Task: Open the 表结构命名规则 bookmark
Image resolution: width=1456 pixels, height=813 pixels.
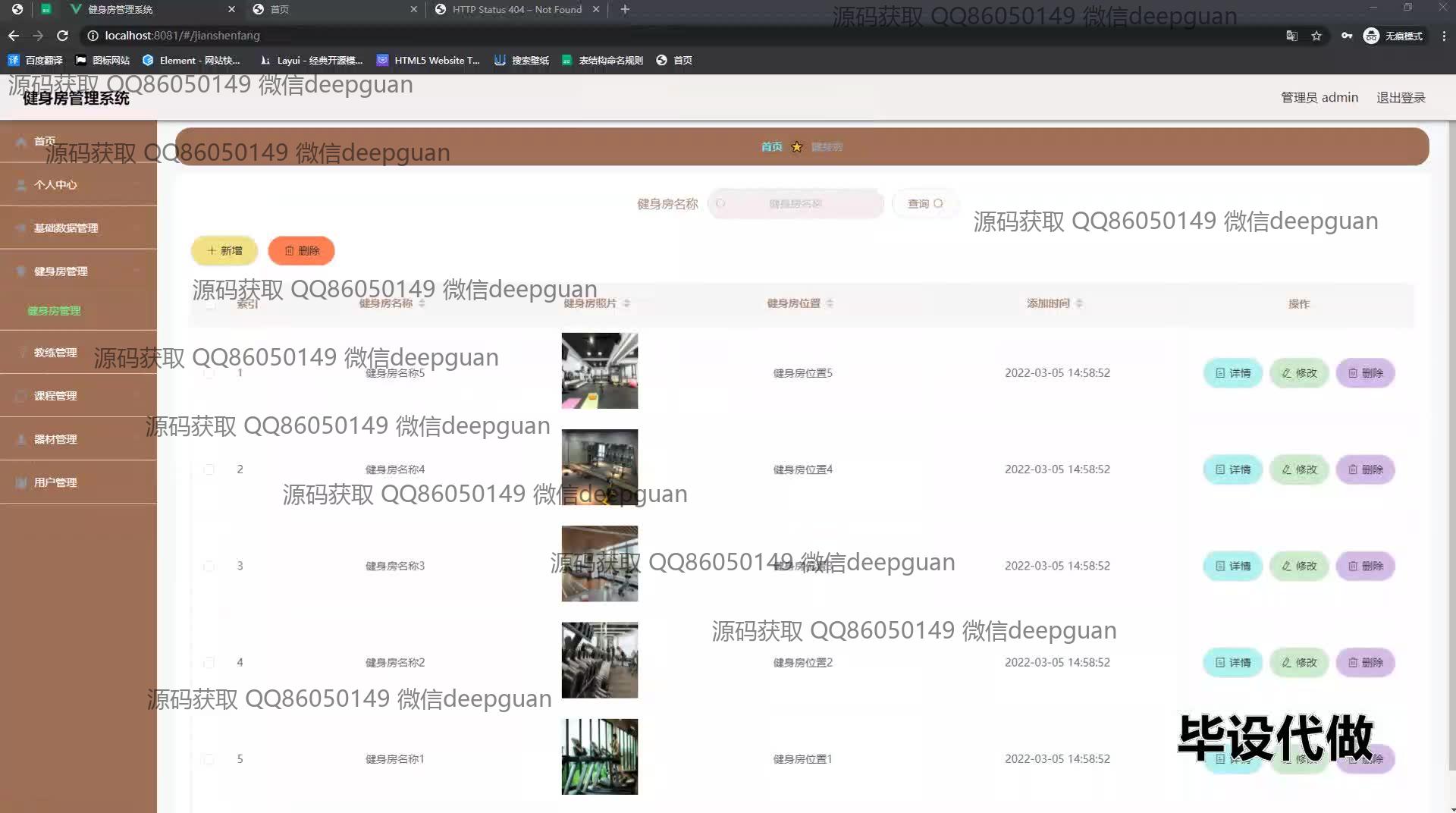Action: (x=602, y=60)
